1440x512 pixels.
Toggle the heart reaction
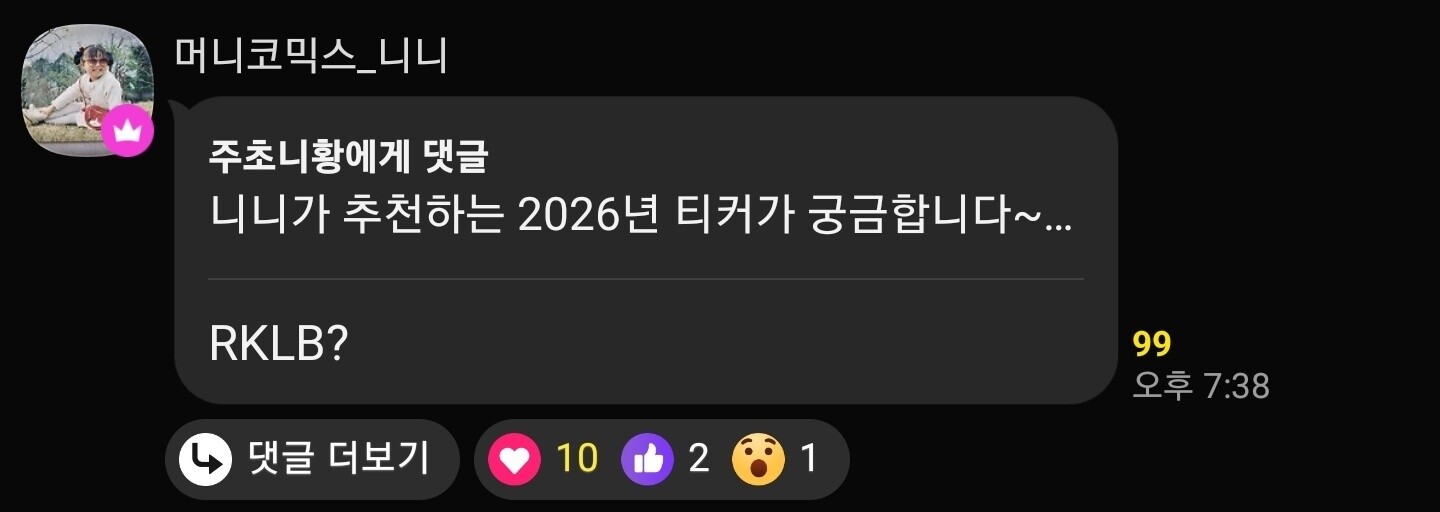click(x=514, y=459)
